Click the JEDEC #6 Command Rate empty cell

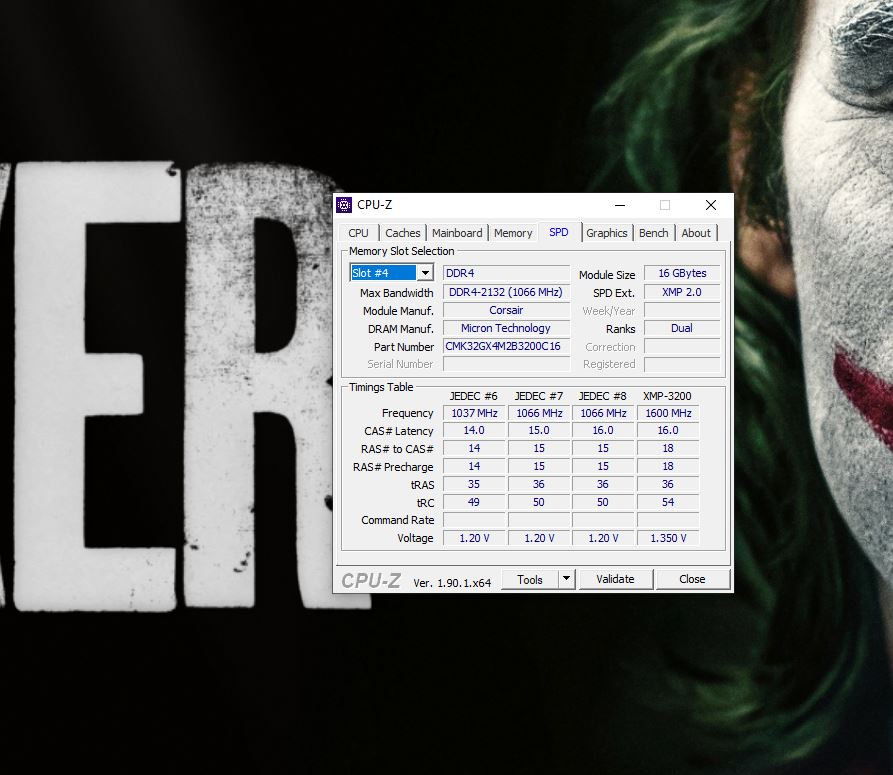[x=474, y=520]
